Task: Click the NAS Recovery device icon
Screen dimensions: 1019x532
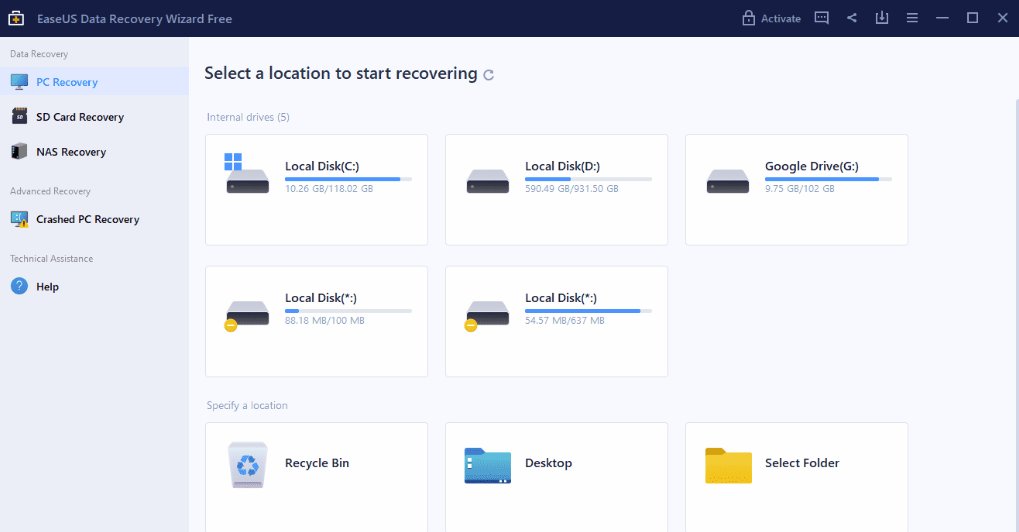Action: coord(19,151)
